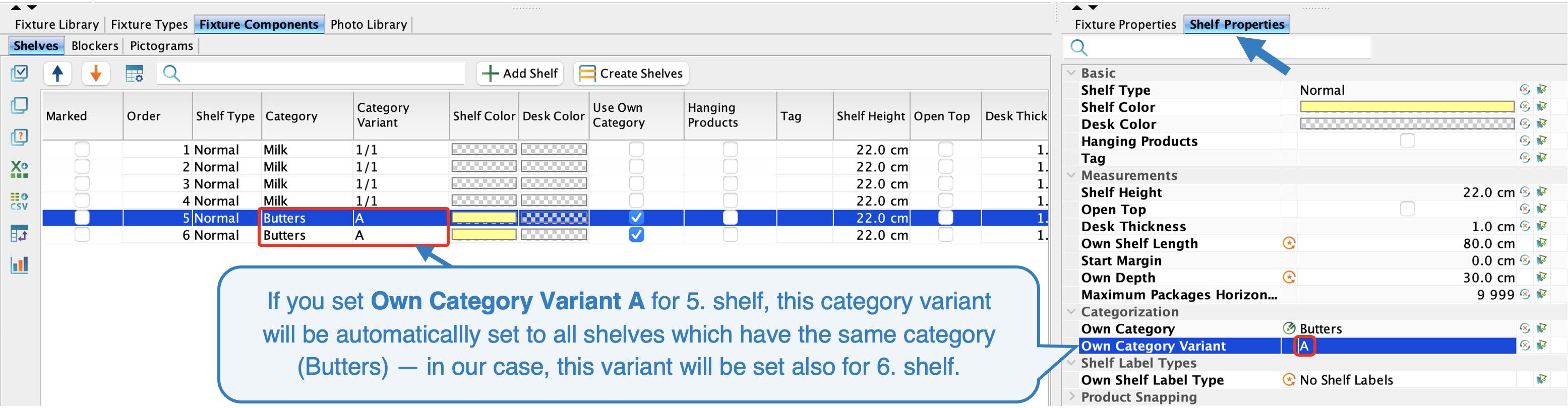Click the Create Shelves button

631,74
